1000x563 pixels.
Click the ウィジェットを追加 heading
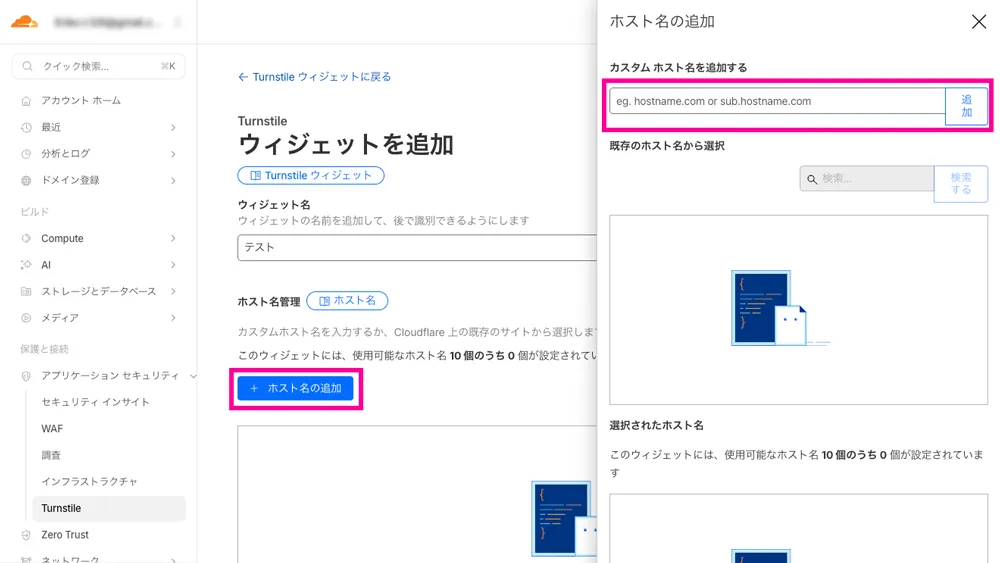(346, 145)
